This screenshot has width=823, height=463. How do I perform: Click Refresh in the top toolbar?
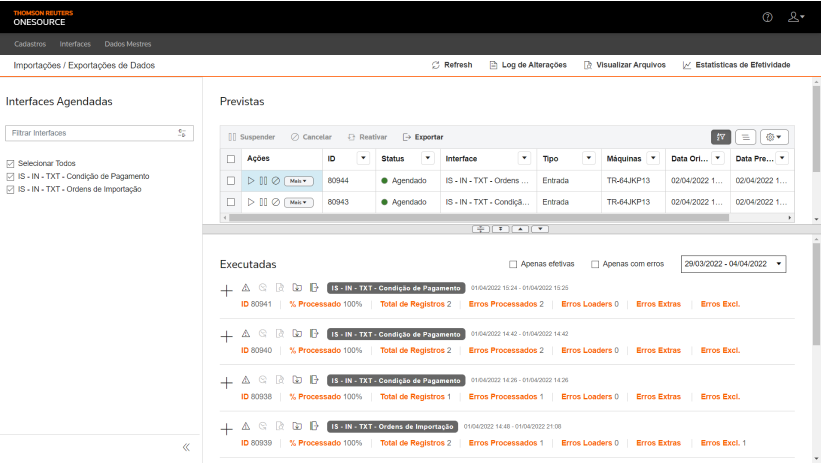pos(452,65)
